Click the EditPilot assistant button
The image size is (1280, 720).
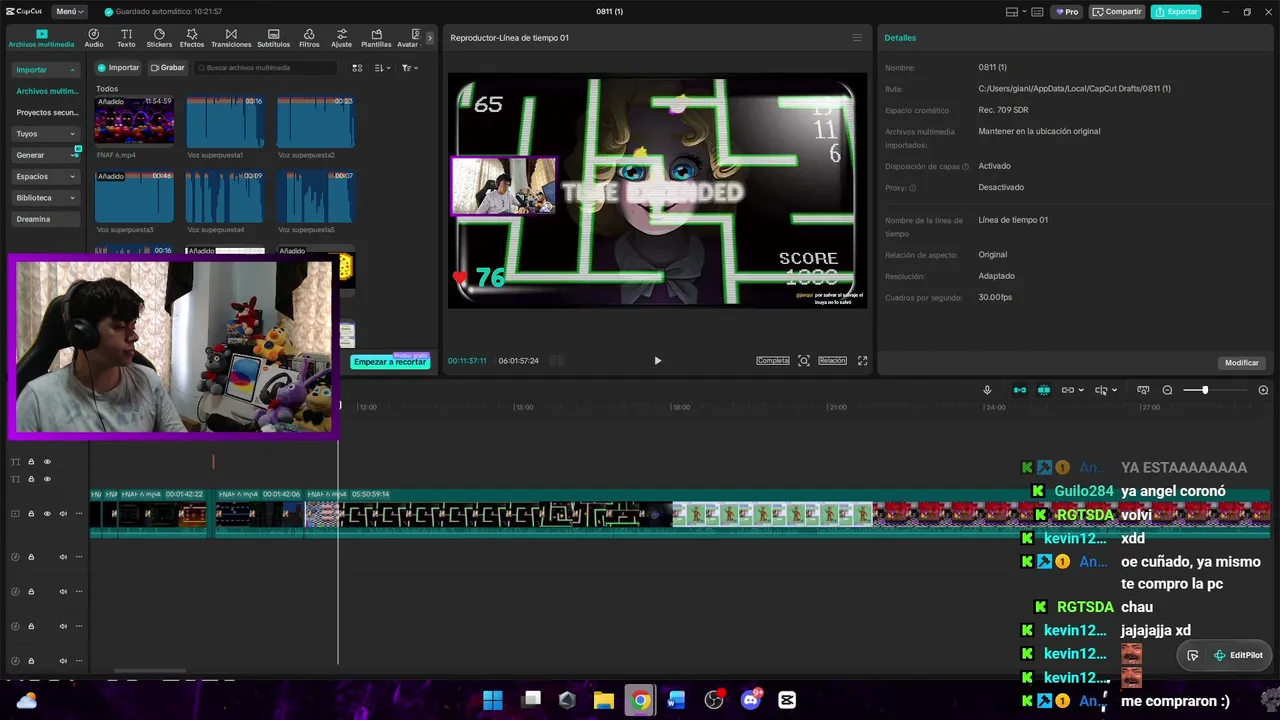1238,655
